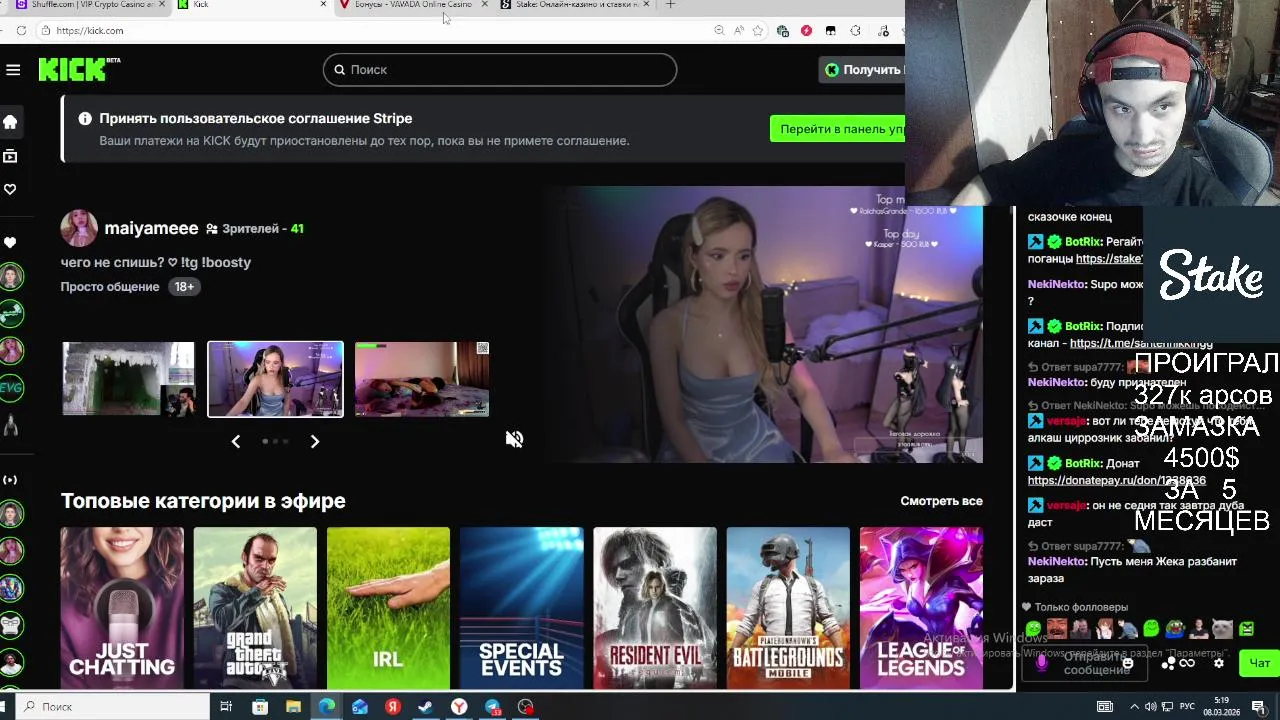Open the Just Chatting category card
This screenshot has height=720, width=1280.
[122, 608]
